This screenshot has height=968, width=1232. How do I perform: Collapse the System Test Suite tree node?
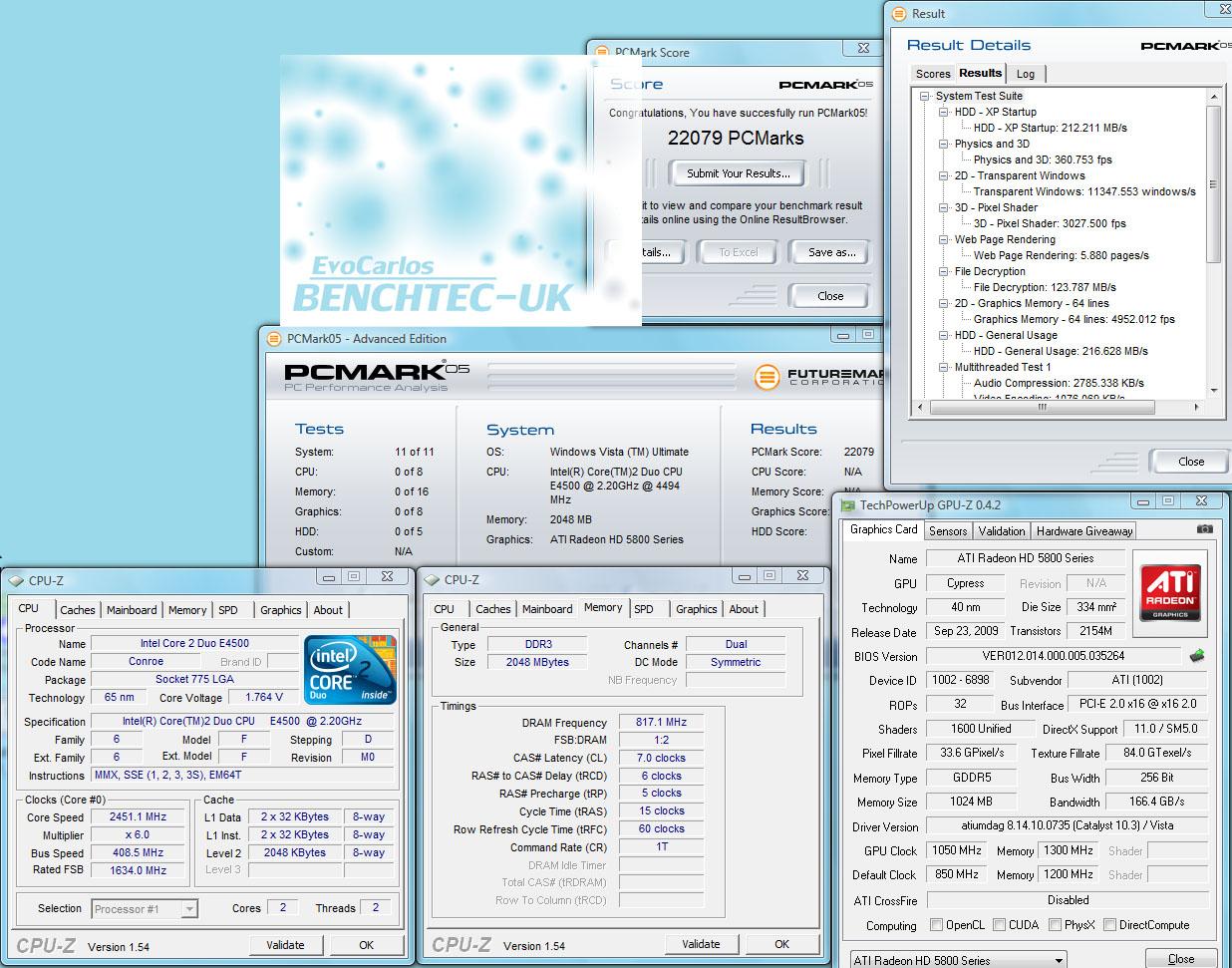pos(925,97)
